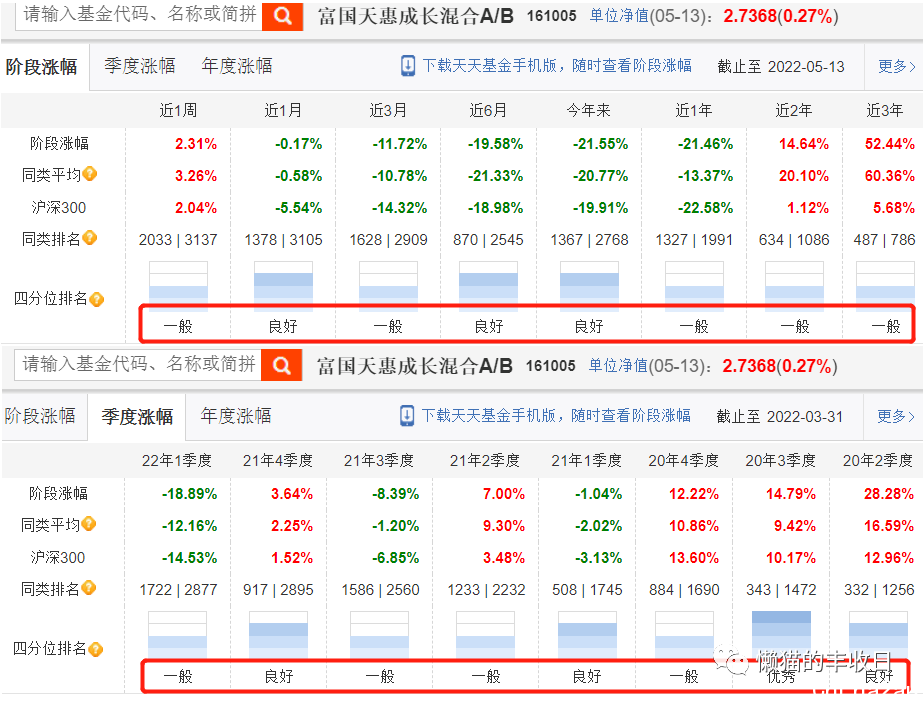Open 四分位排名 help icon in the 22年1季度 table
The image size is (923, 702).
pos(95,649)
